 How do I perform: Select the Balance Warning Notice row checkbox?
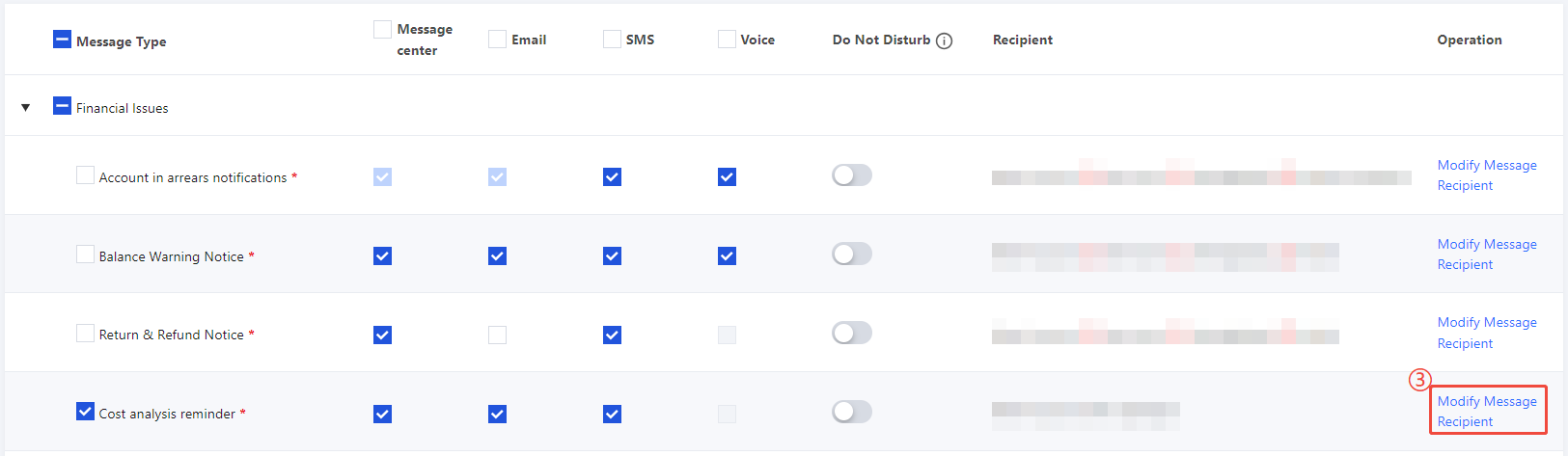(x=85, y=255)
